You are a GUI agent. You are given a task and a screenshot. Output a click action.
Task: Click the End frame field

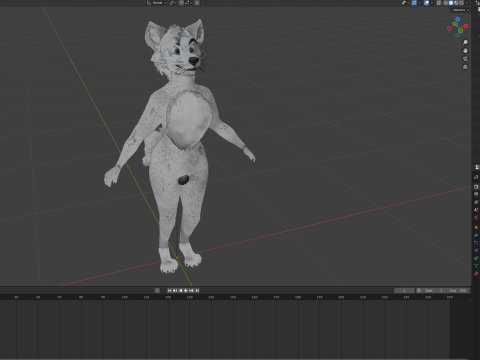click(458, 291)
